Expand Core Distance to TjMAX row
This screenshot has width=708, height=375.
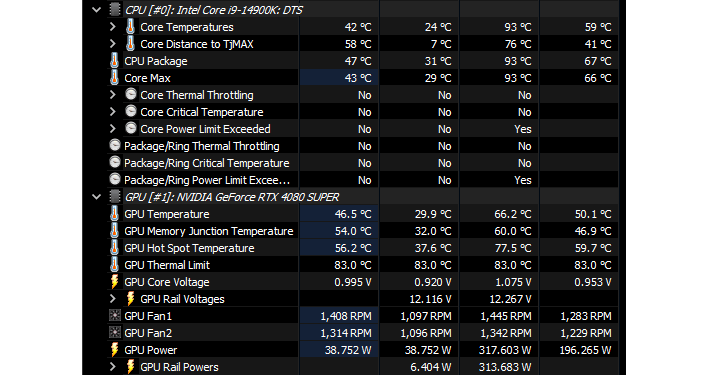pyautogui.click(x=112, y=44)
